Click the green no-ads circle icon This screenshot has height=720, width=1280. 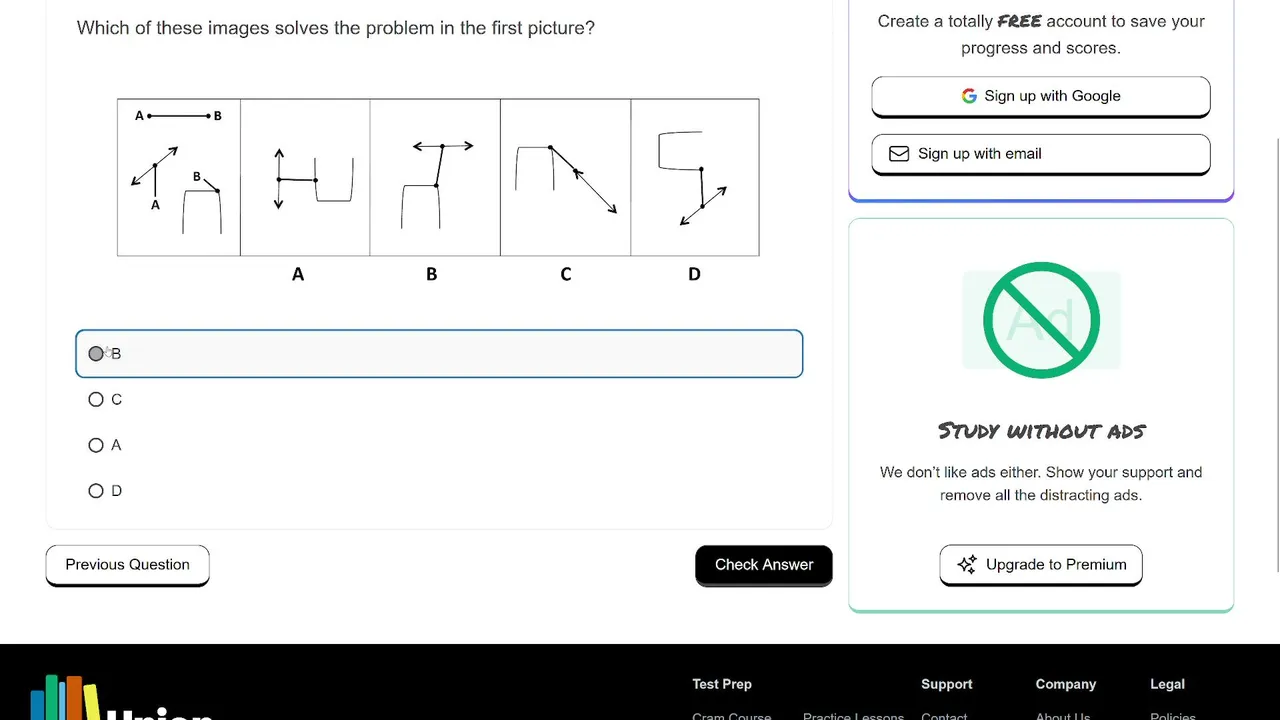(1041, 320)
